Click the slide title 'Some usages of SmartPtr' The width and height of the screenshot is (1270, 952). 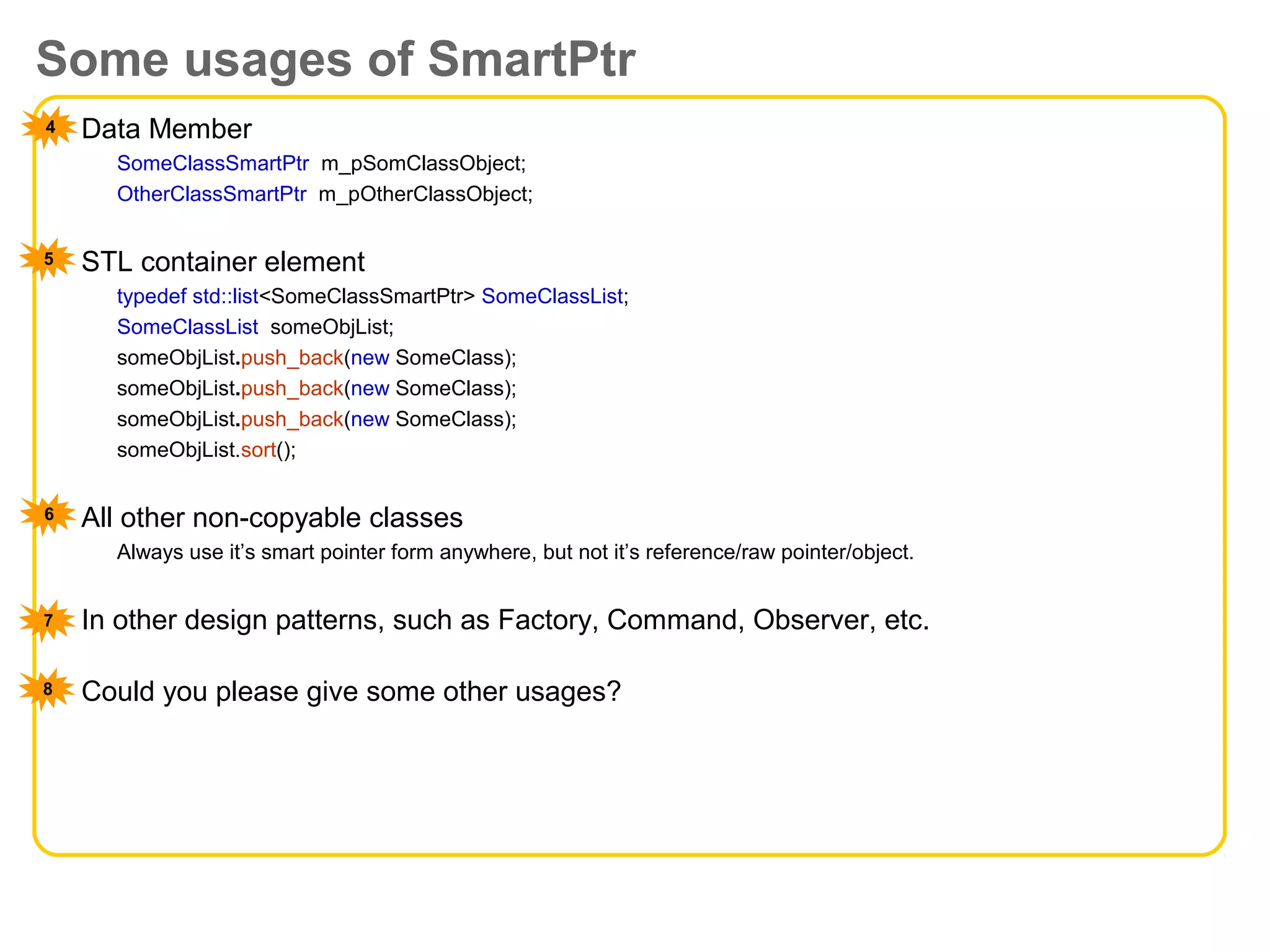[x=335, y=59]
